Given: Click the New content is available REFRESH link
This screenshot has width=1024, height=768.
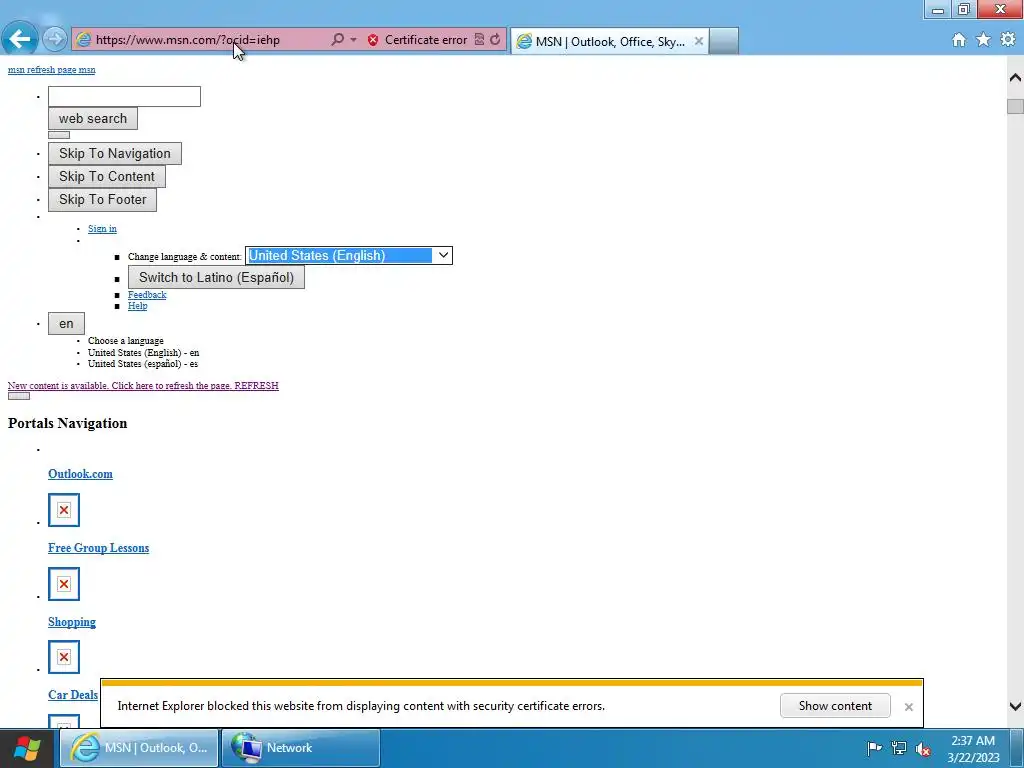Looking at the screenshot, I should 143,386.
